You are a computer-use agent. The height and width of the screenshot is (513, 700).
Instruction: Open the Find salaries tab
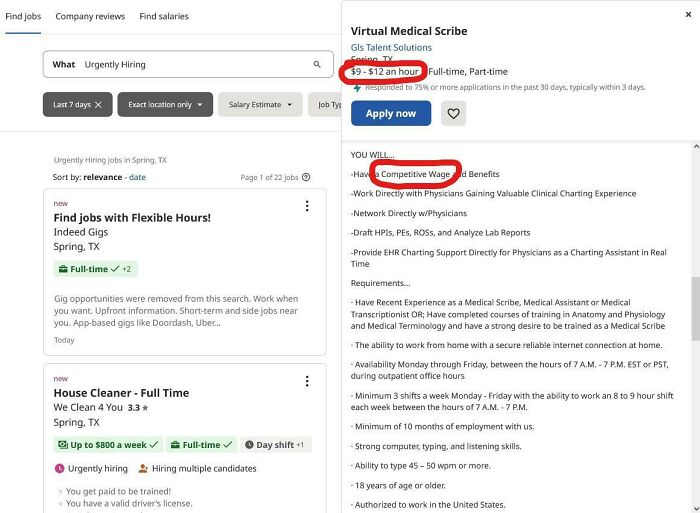(164, 17)
